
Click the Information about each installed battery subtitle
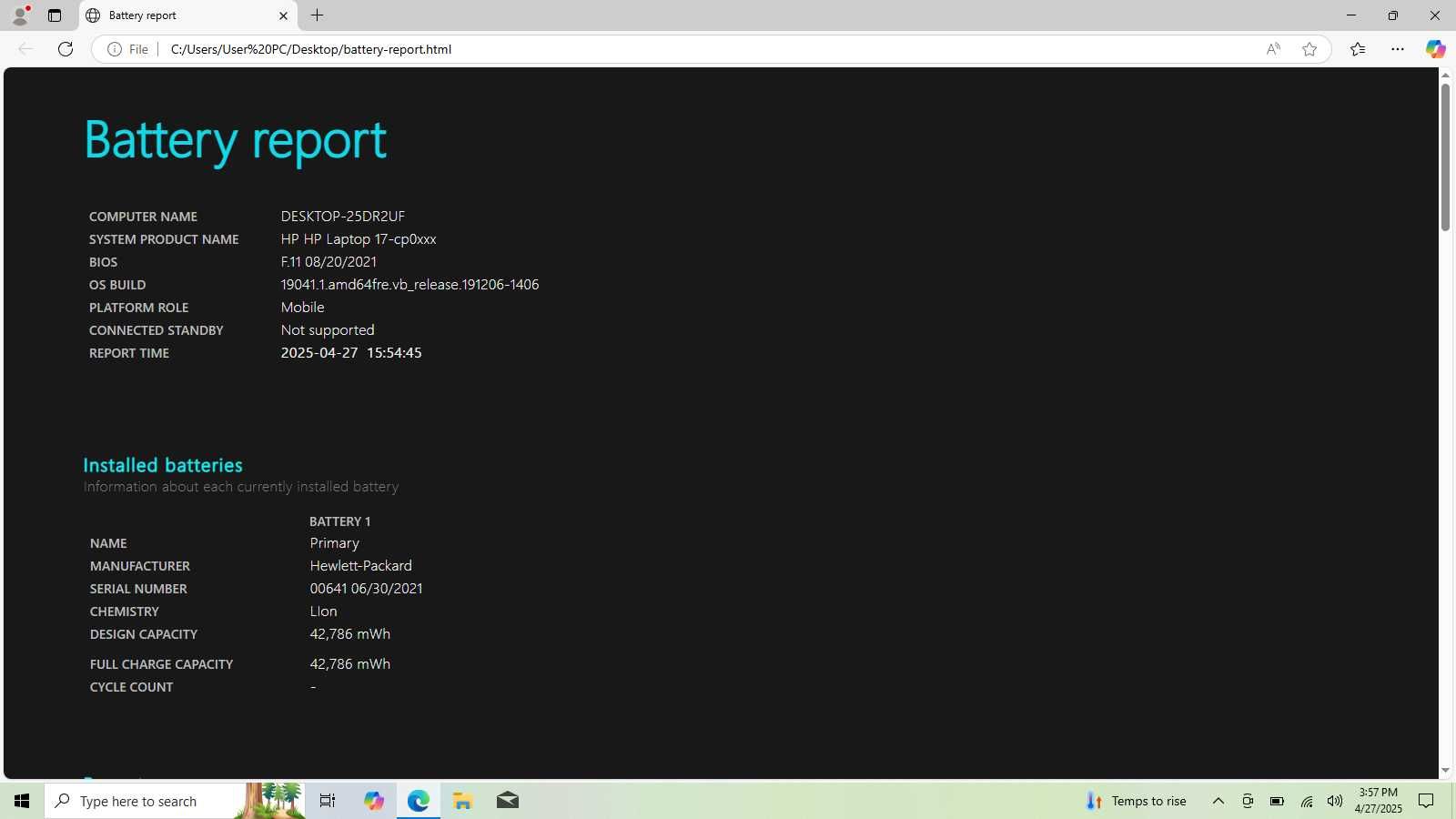pos(241,487)
